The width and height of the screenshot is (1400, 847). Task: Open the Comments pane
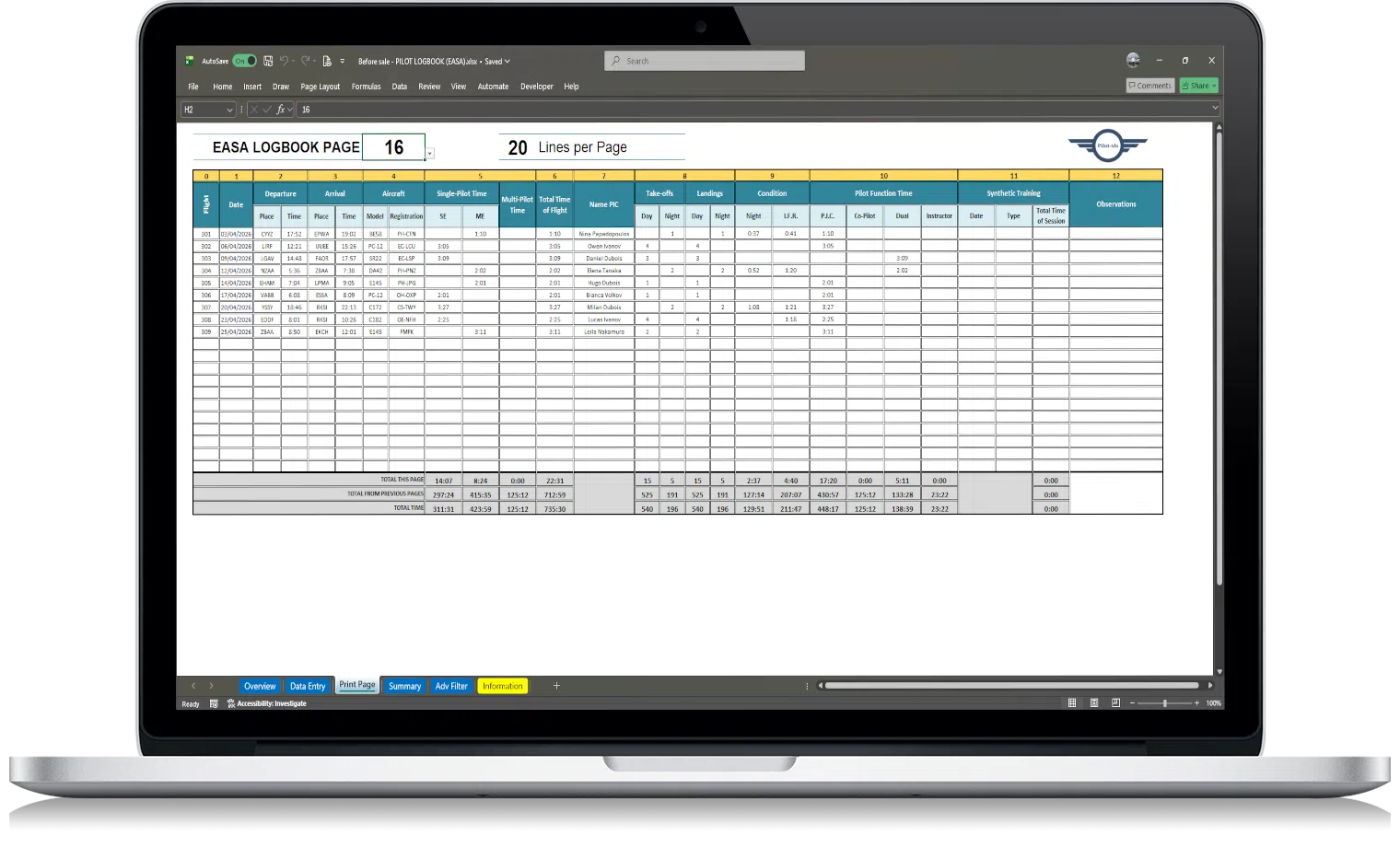coord(1150,86)
